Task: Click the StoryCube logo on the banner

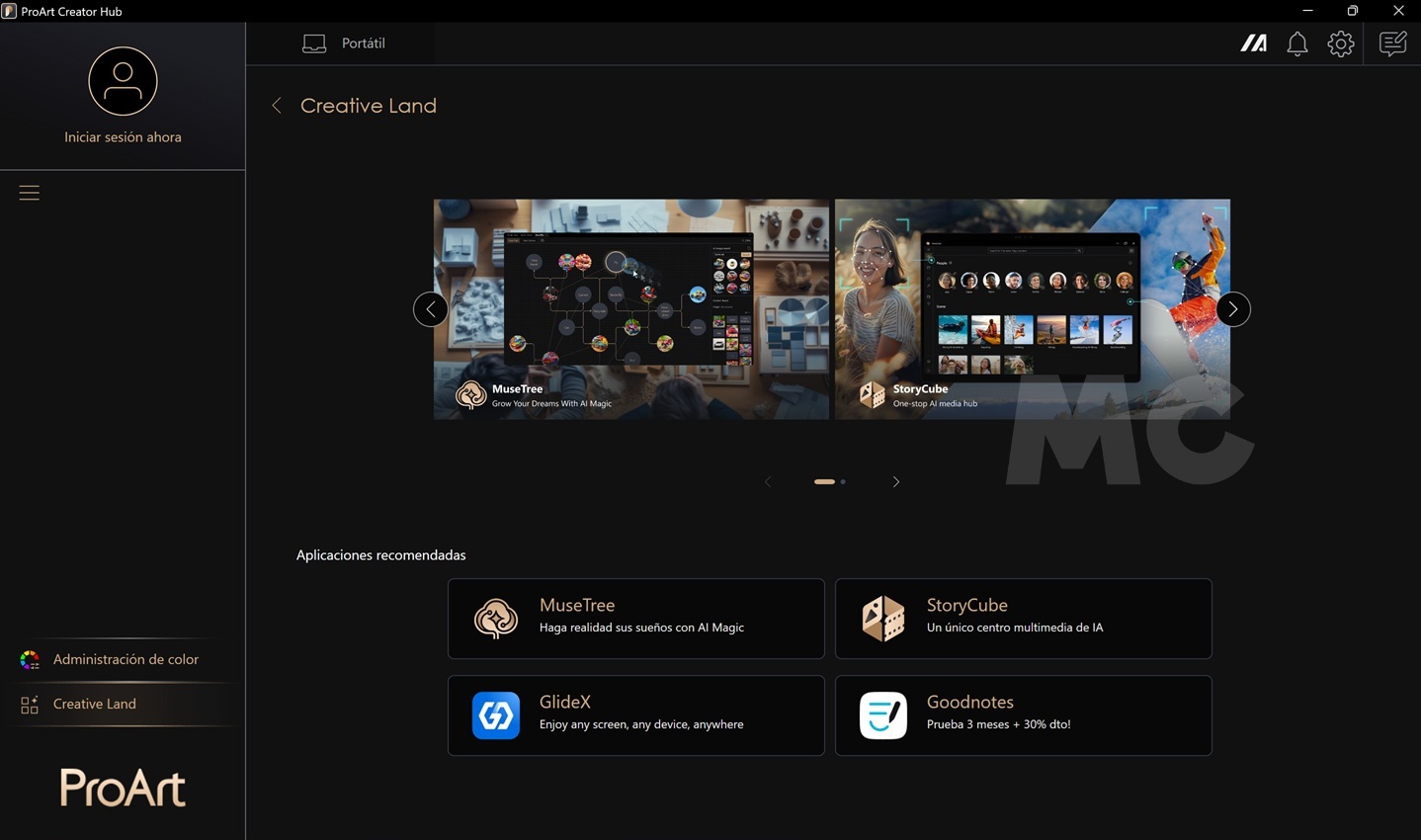Action: (x=872, y=394)
